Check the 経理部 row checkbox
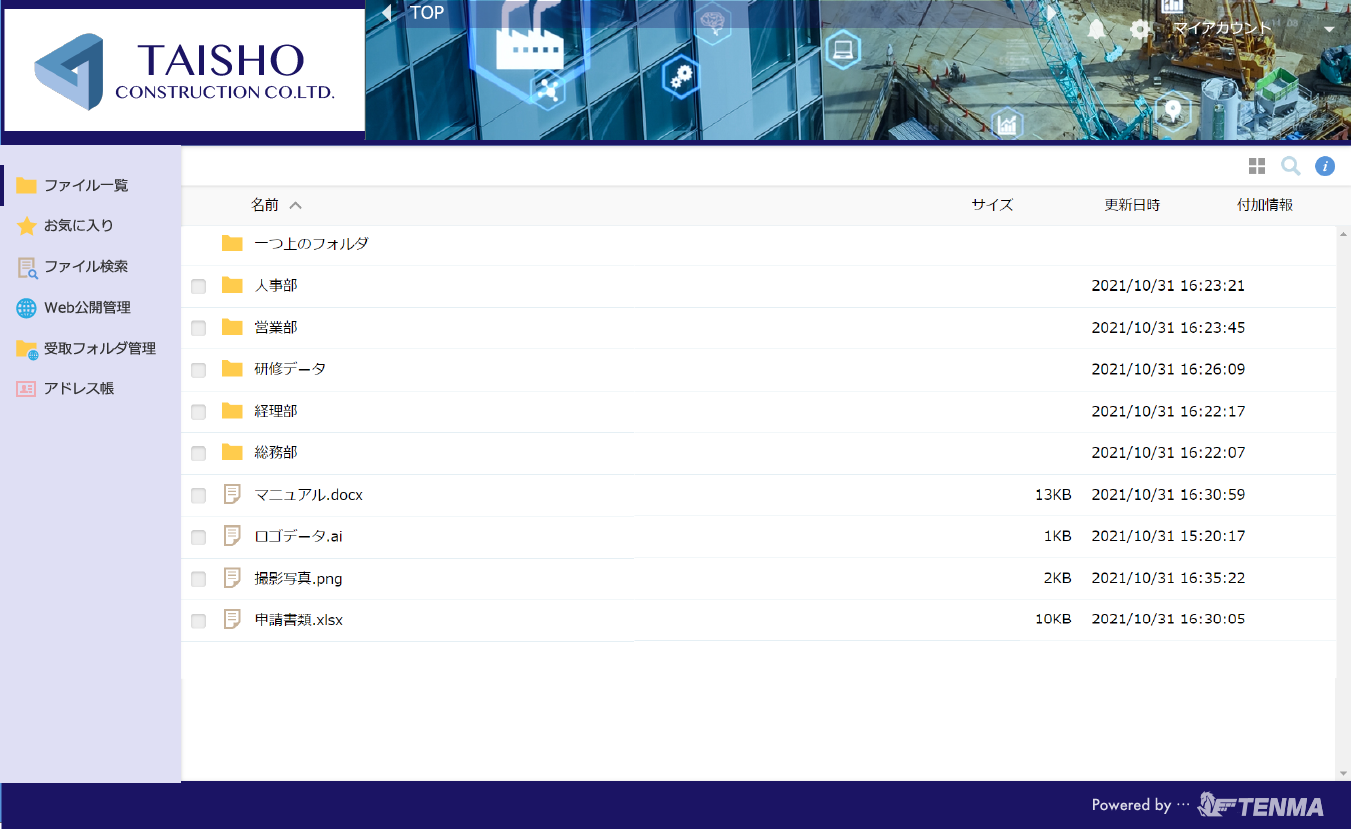Screen dimensions: 1351x829 point(198,412)
